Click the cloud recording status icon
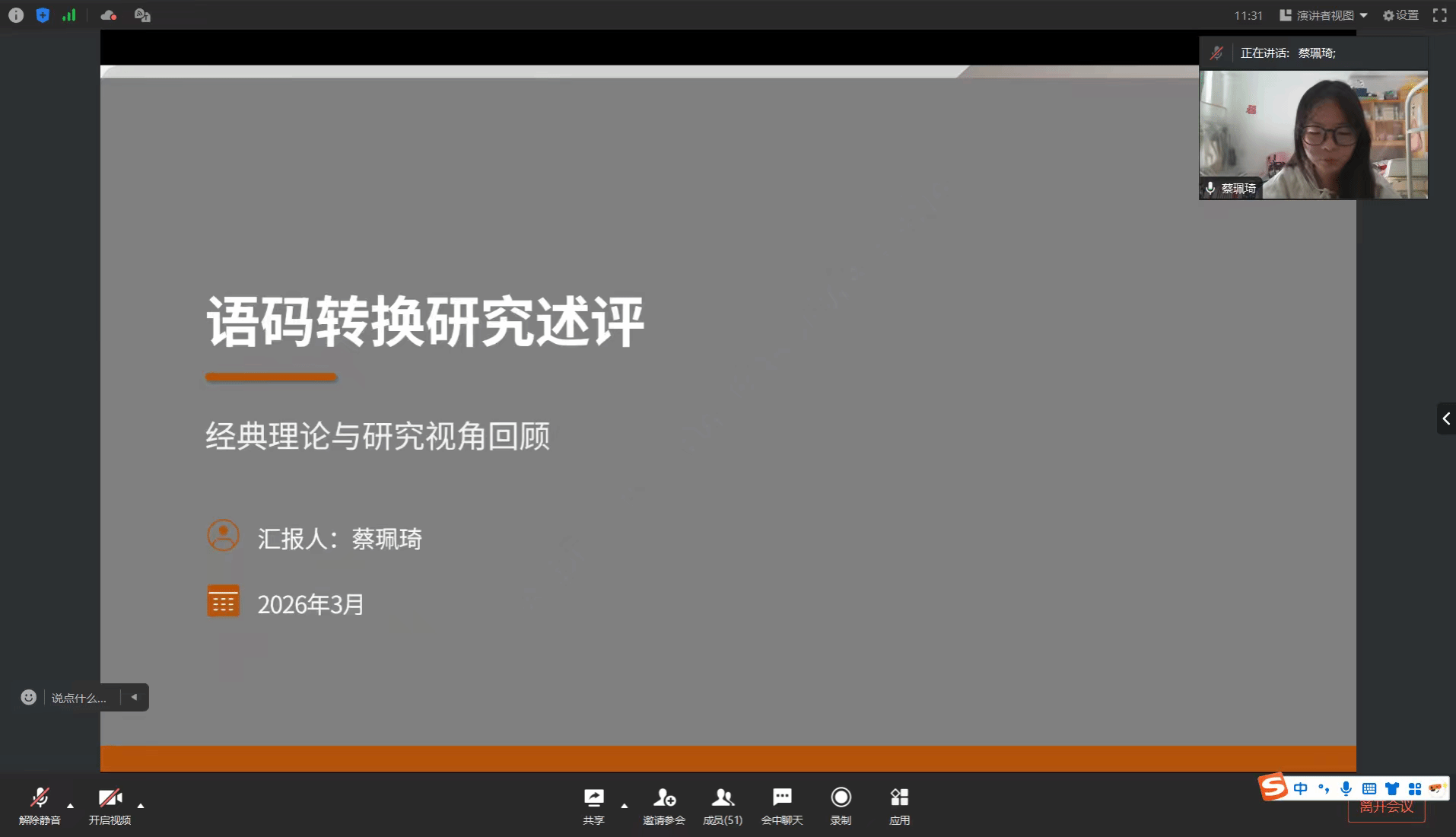This screenshot has height=837, width=1456. (x=109, y=15)
